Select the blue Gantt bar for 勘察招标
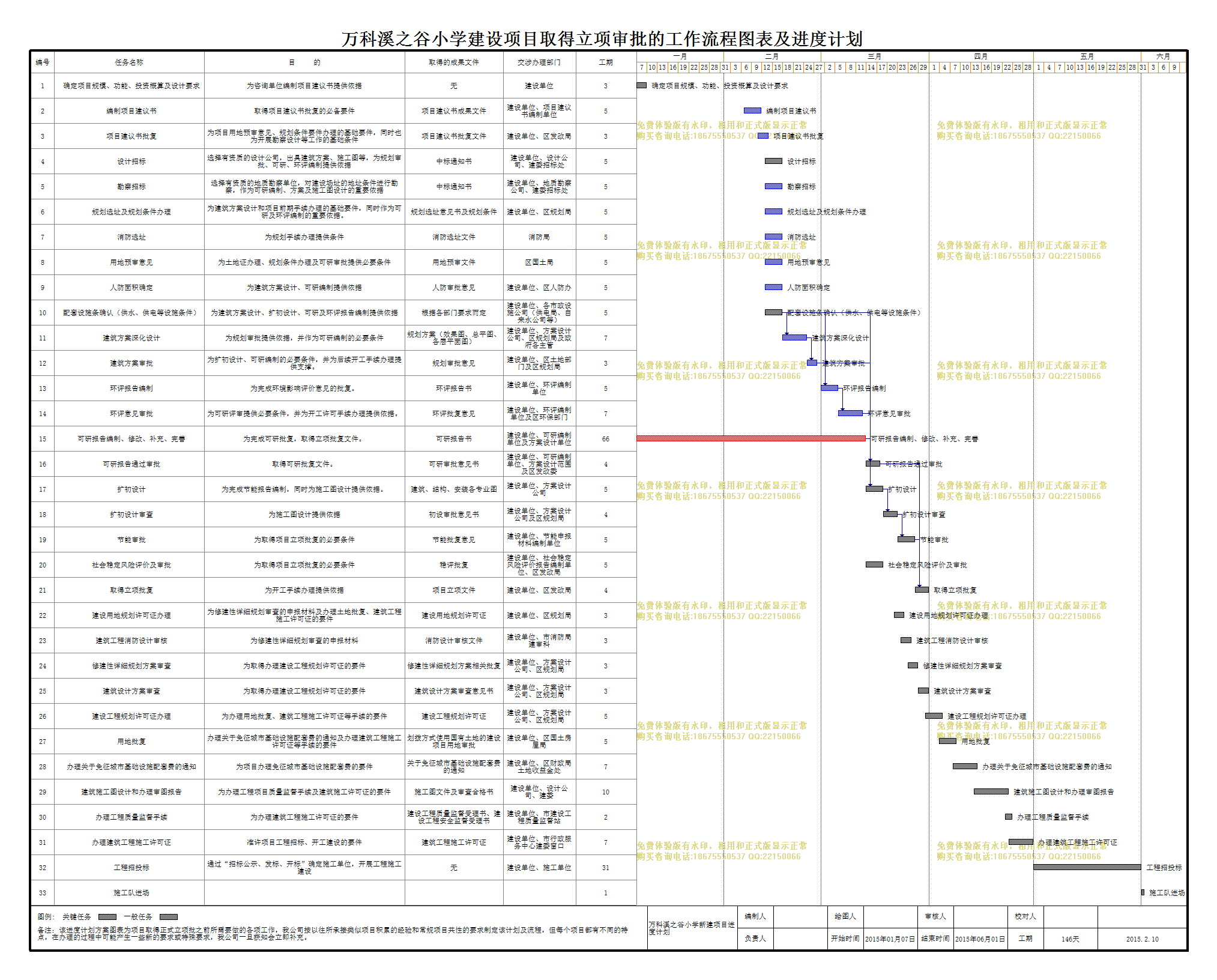Screen dimensions: 1217x980 tap(773, 186)
